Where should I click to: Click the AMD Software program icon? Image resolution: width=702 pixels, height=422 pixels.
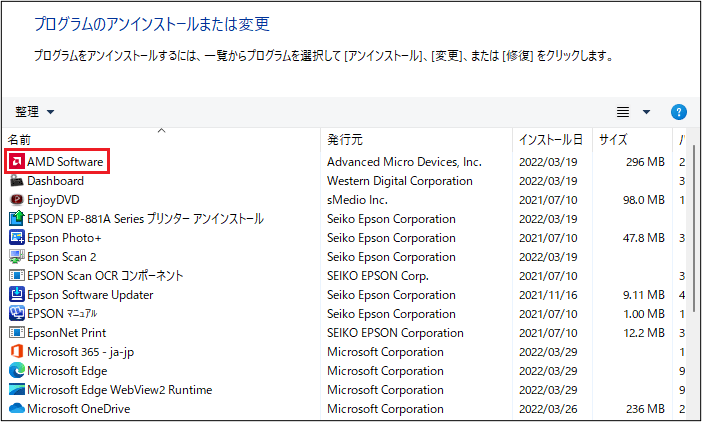point(17,162)
